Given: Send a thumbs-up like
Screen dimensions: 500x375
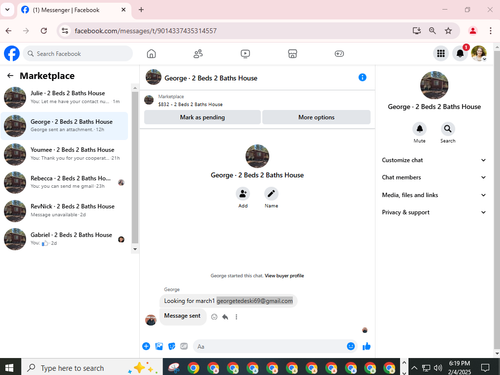Looking at the screenshot, I should point(367,346).
